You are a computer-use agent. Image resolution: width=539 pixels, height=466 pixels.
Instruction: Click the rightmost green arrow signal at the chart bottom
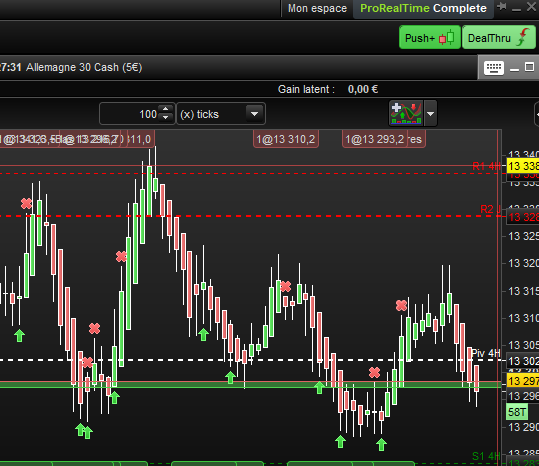(381, 444)
